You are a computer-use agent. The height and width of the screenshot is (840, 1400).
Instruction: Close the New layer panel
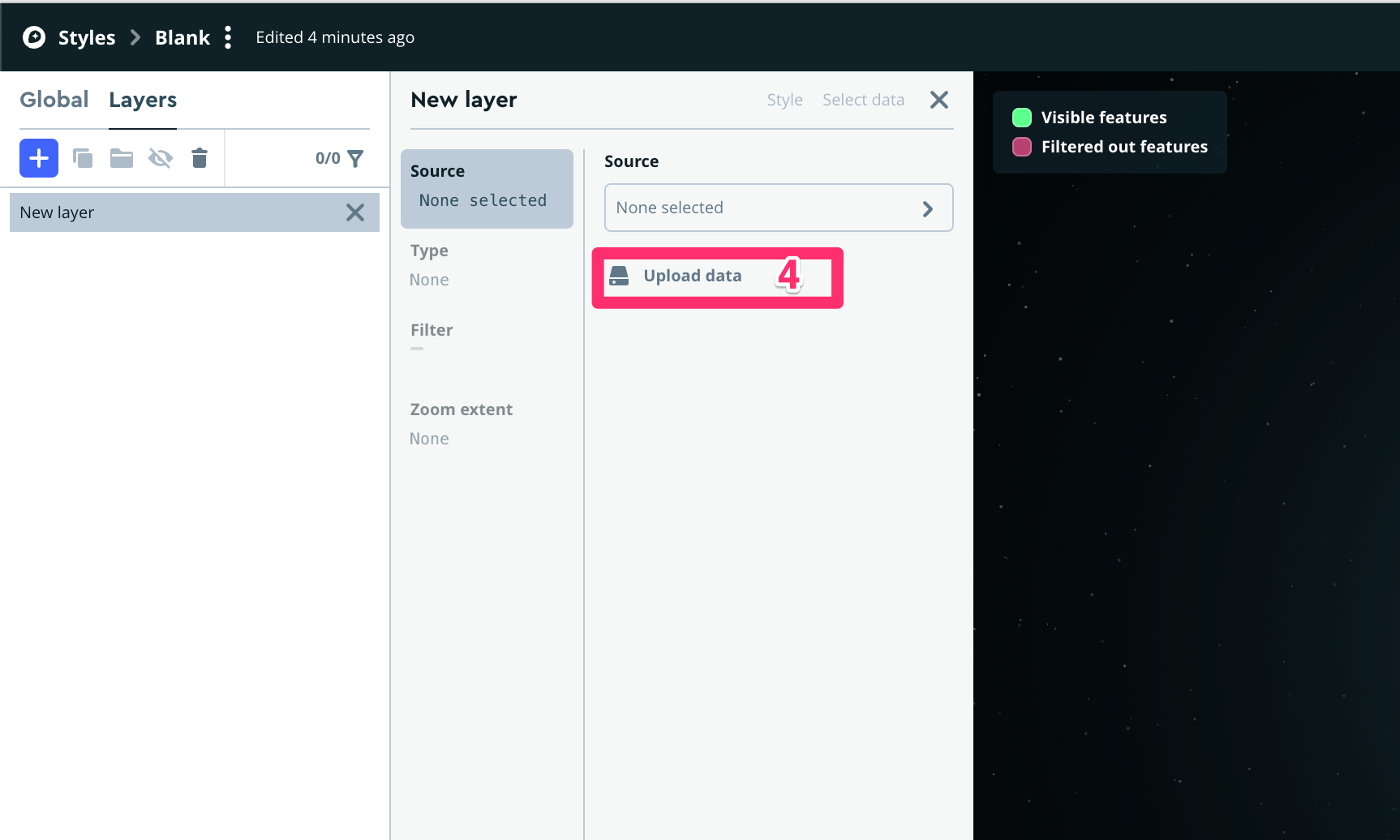pyautogui.click(x=938, y=100)
